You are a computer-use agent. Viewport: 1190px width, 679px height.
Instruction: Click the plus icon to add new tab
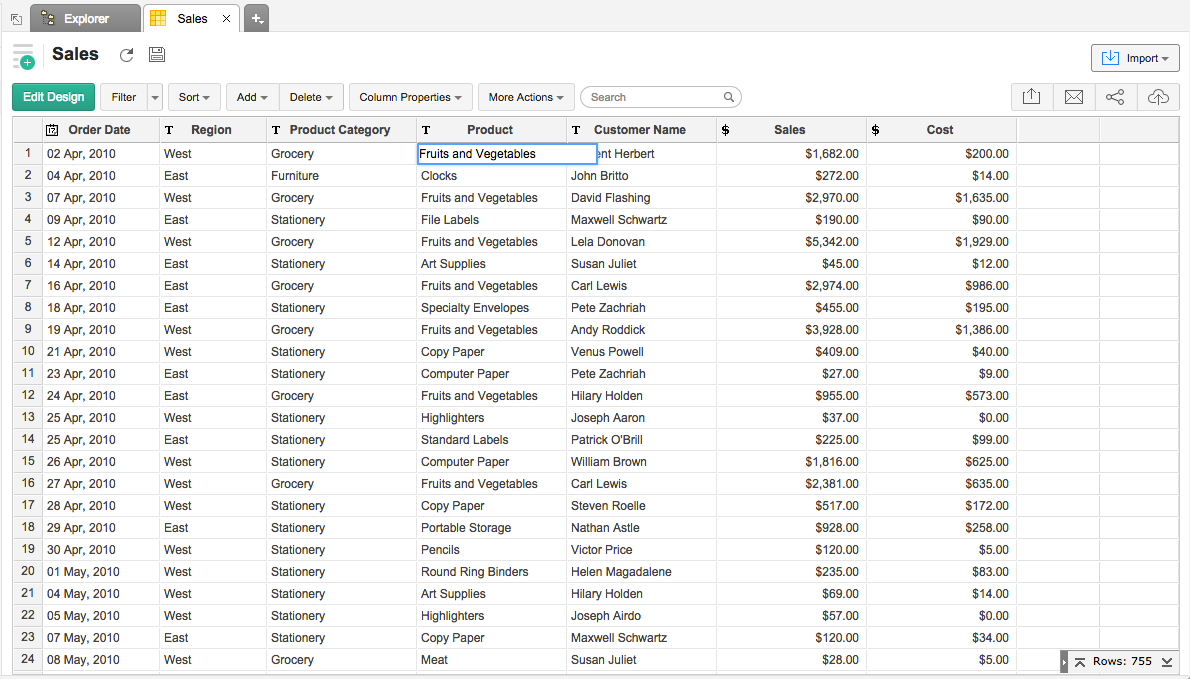[x=256, y=19]
